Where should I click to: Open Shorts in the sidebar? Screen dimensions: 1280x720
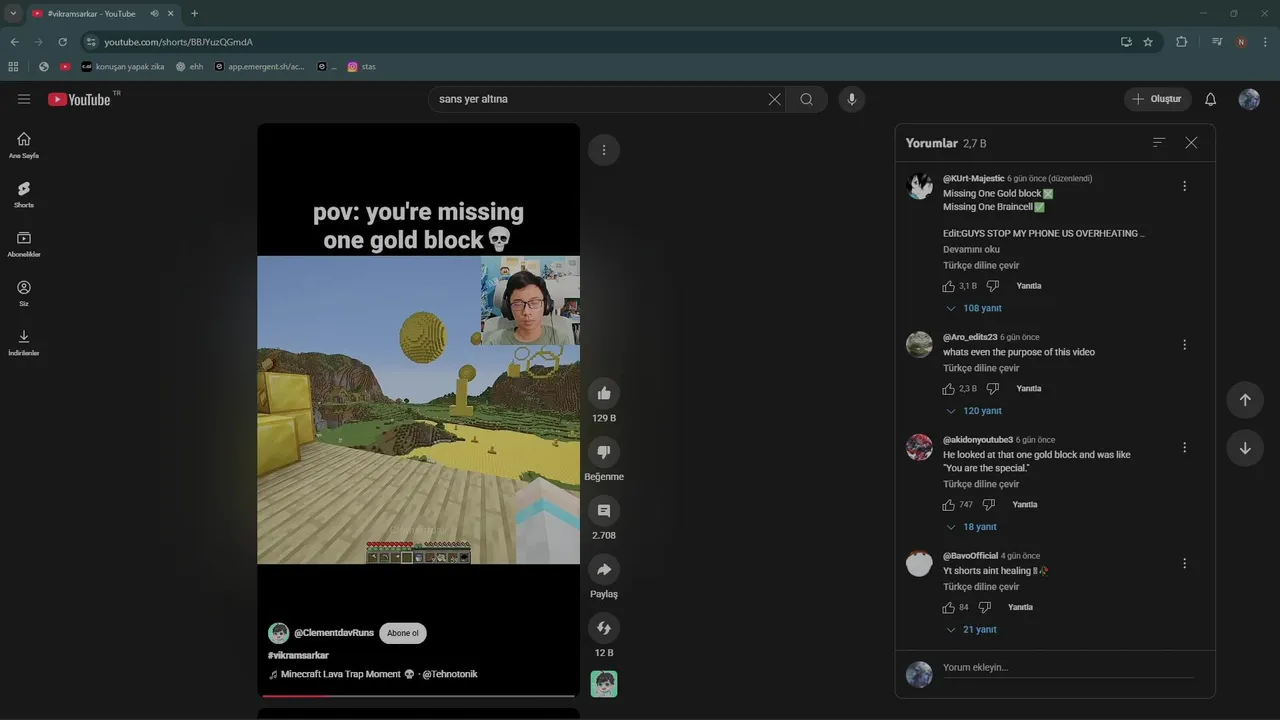click(x=24, y=194)
